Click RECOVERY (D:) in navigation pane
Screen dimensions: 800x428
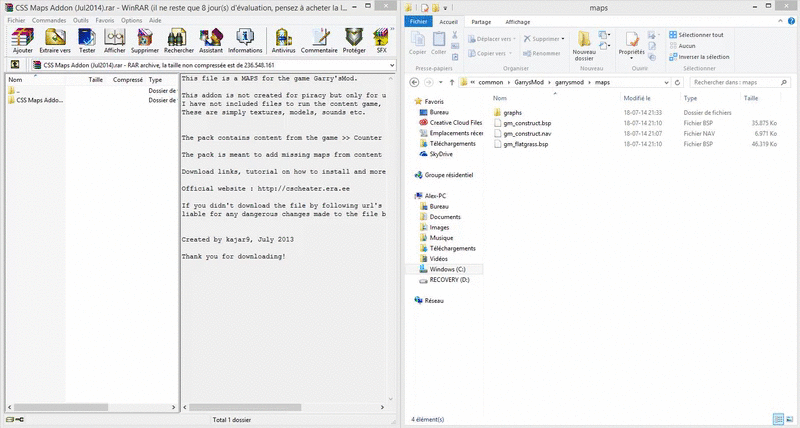[x=444, y=280]
